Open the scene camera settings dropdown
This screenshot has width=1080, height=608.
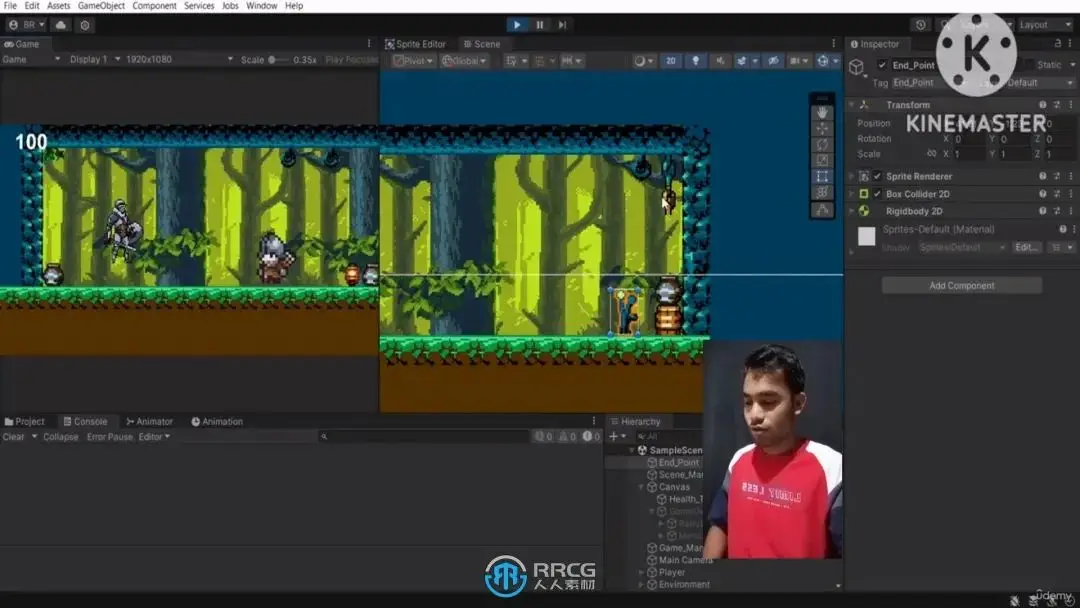pos(798,61)
